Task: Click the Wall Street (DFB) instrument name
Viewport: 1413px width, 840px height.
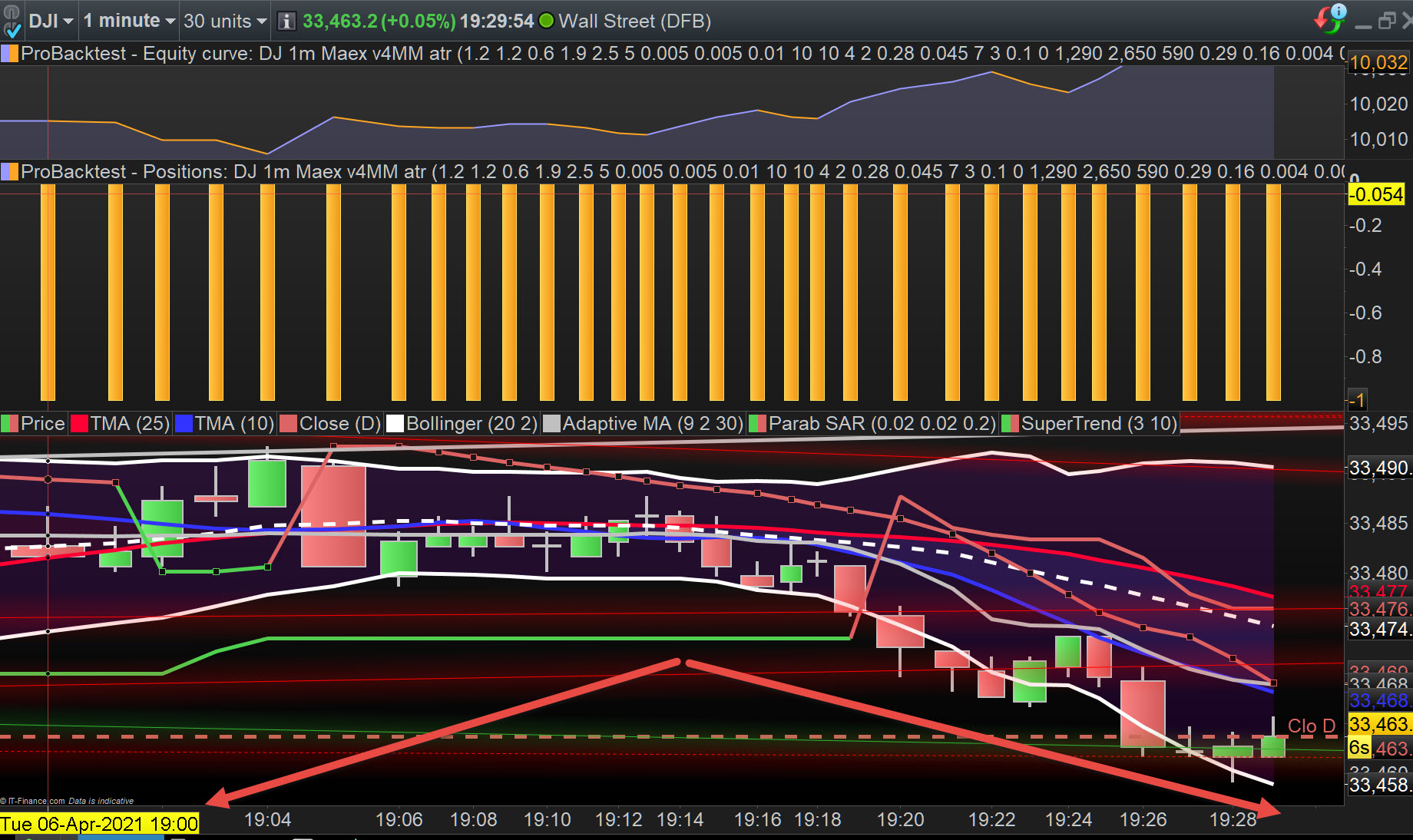Action: [x=635, y=21]
